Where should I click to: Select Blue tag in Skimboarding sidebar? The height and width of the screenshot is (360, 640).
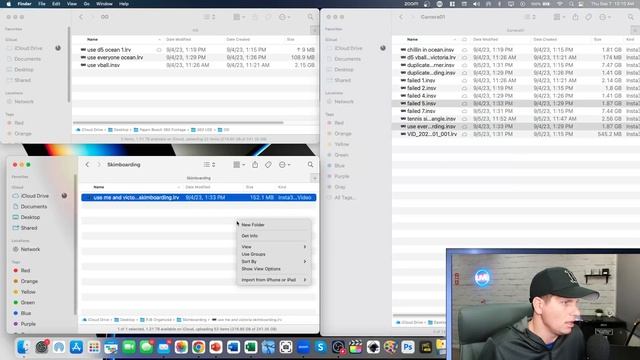click(26, 313)
